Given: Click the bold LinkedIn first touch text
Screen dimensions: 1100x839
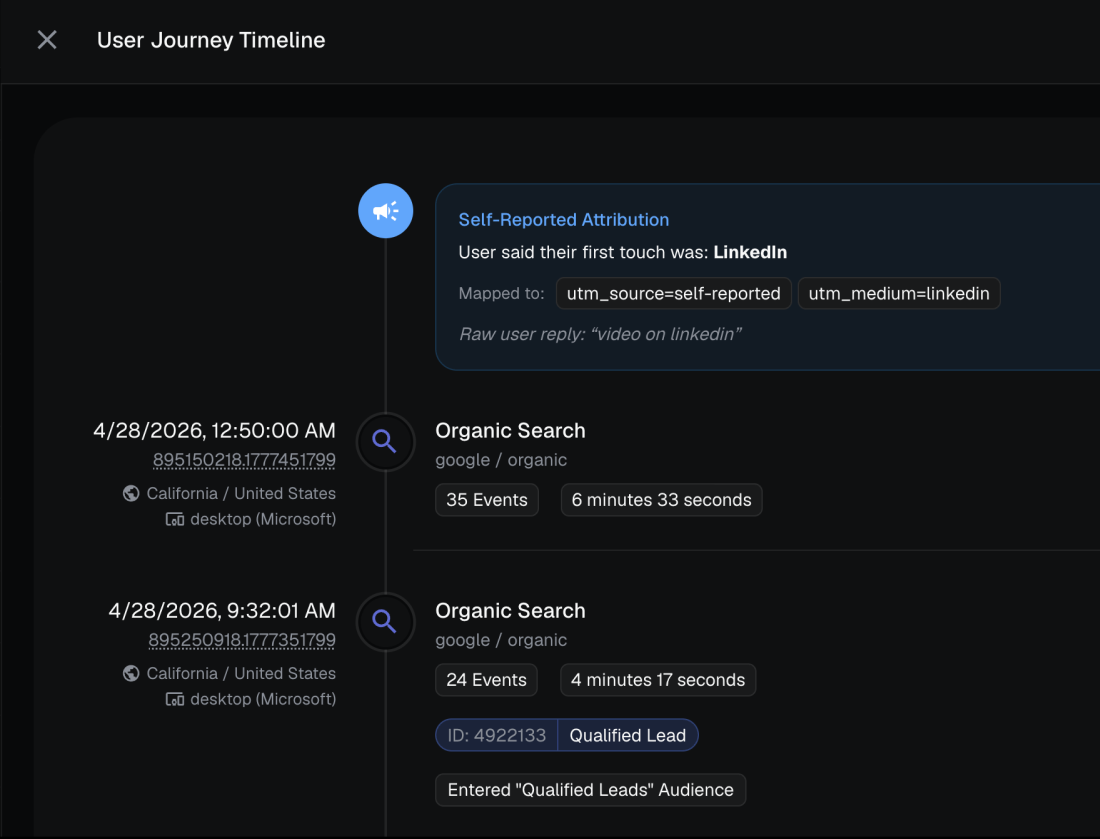Looking at the screenshot, I should pos(750,253).
